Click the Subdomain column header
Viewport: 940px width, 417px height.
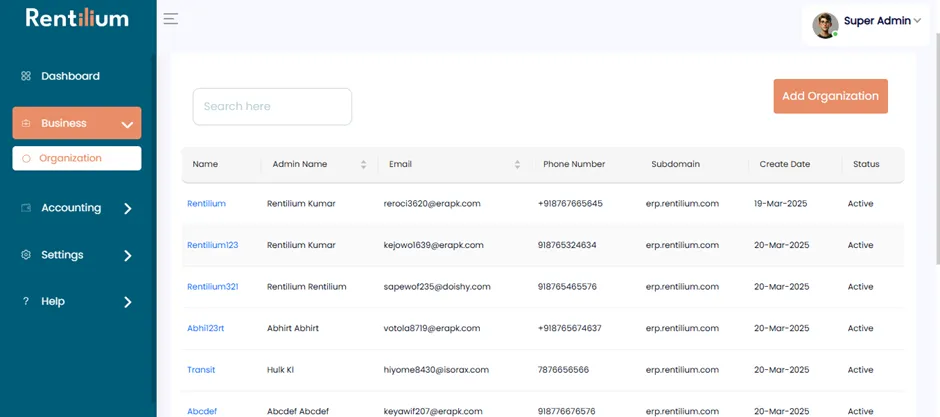pyautogui.click(x=676, y=164)
